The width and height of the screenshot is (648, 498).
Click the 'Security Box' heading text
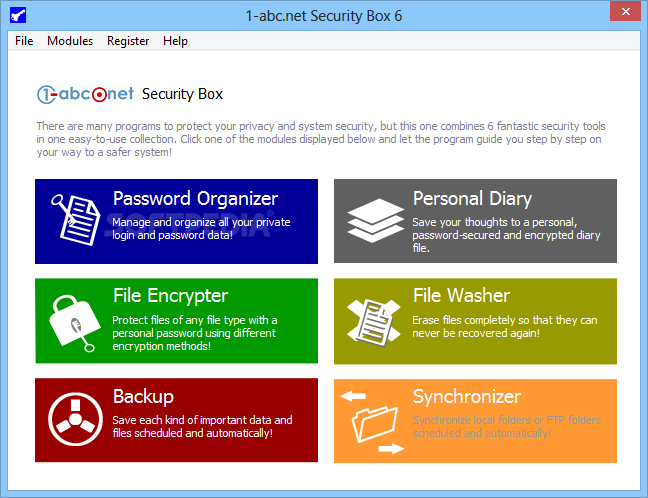(x=182, y=94)
